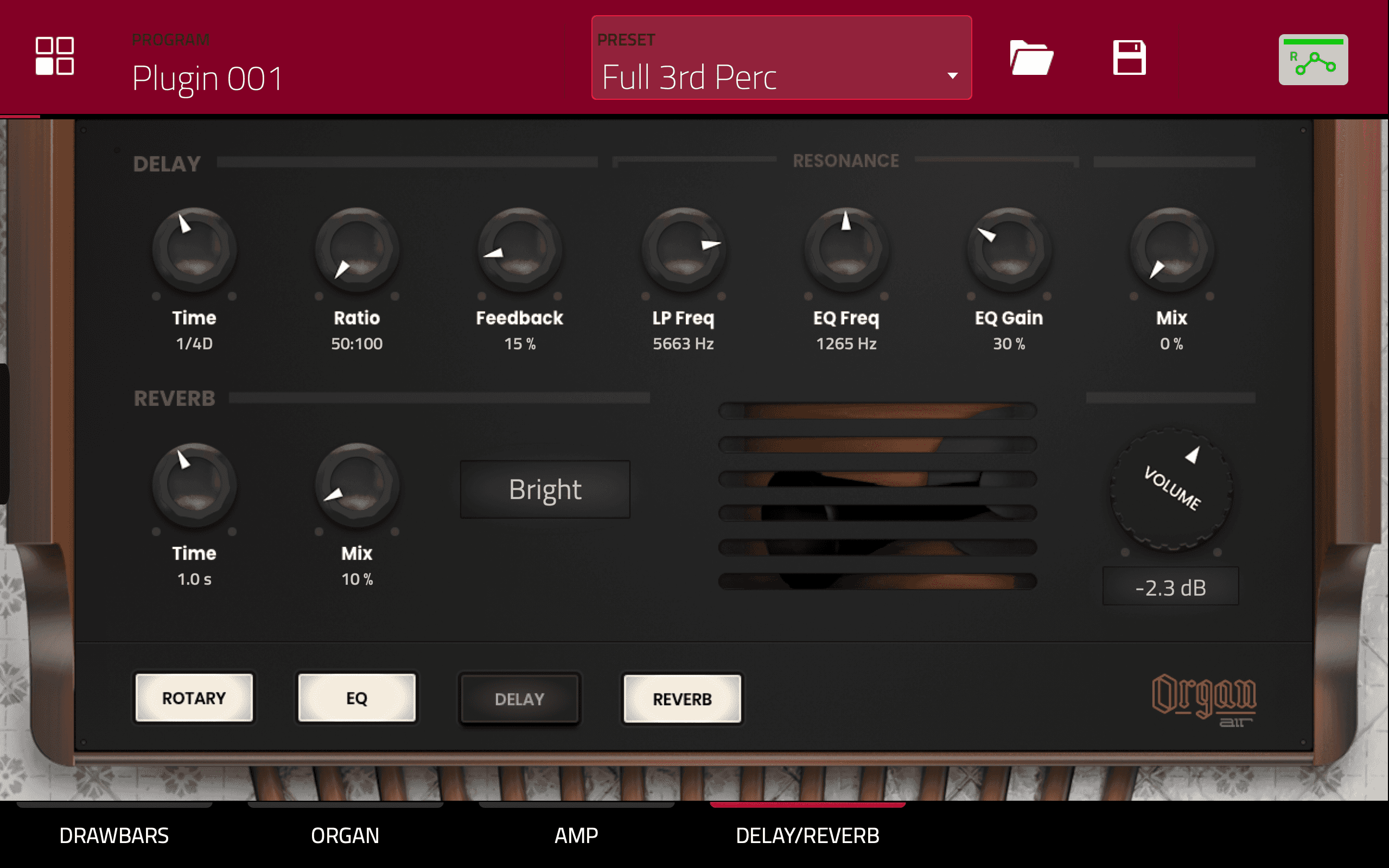Enable the DELAY effect switch
Image resolution: width=1389 pixels, height=868 pixels.
coord(519,699)
